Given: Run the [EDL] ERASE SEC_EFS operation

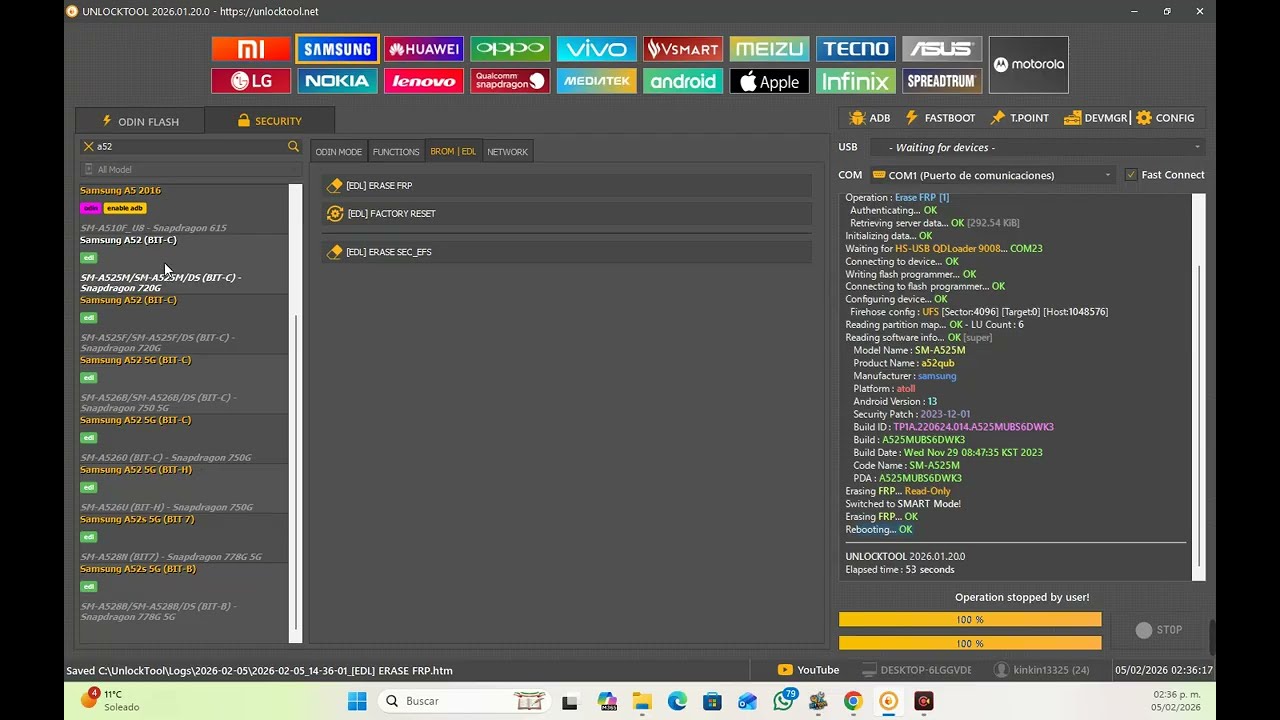Looking at the screenshot, I should point(566,252).
